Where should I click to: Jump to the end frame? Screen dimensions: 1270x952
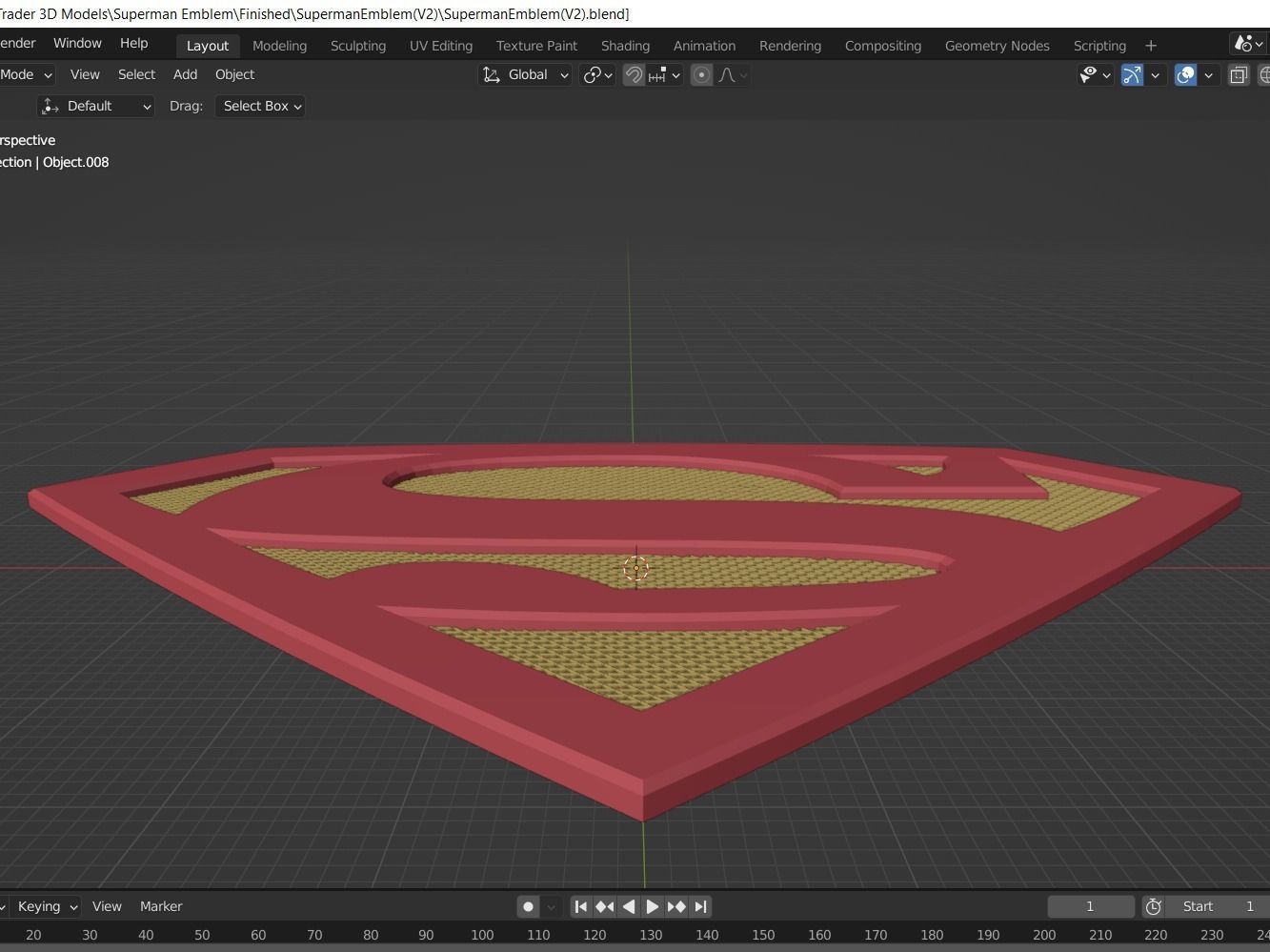[700, 906]
